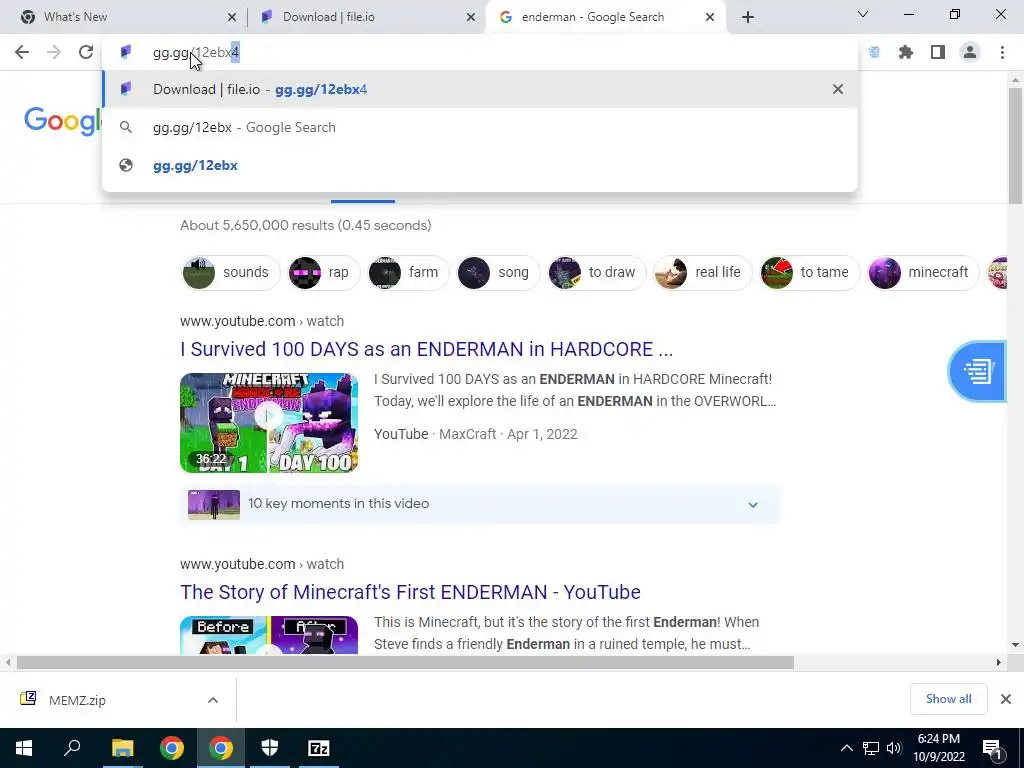Select the rap filter chip
Screen dimensions: 1024x768
pos(324,272)
